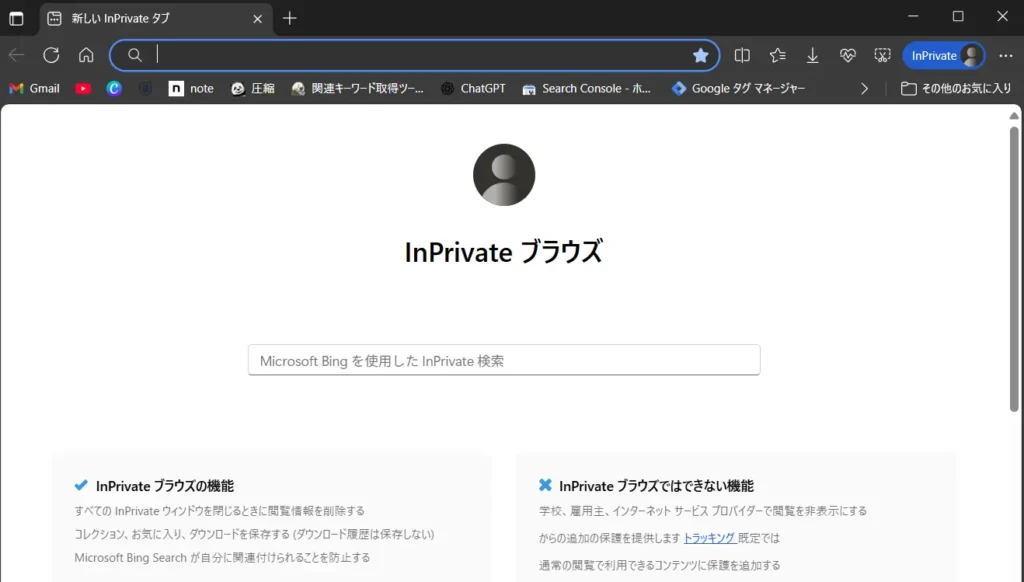Expand hidden favorites with the chevron

pos(864,88)
